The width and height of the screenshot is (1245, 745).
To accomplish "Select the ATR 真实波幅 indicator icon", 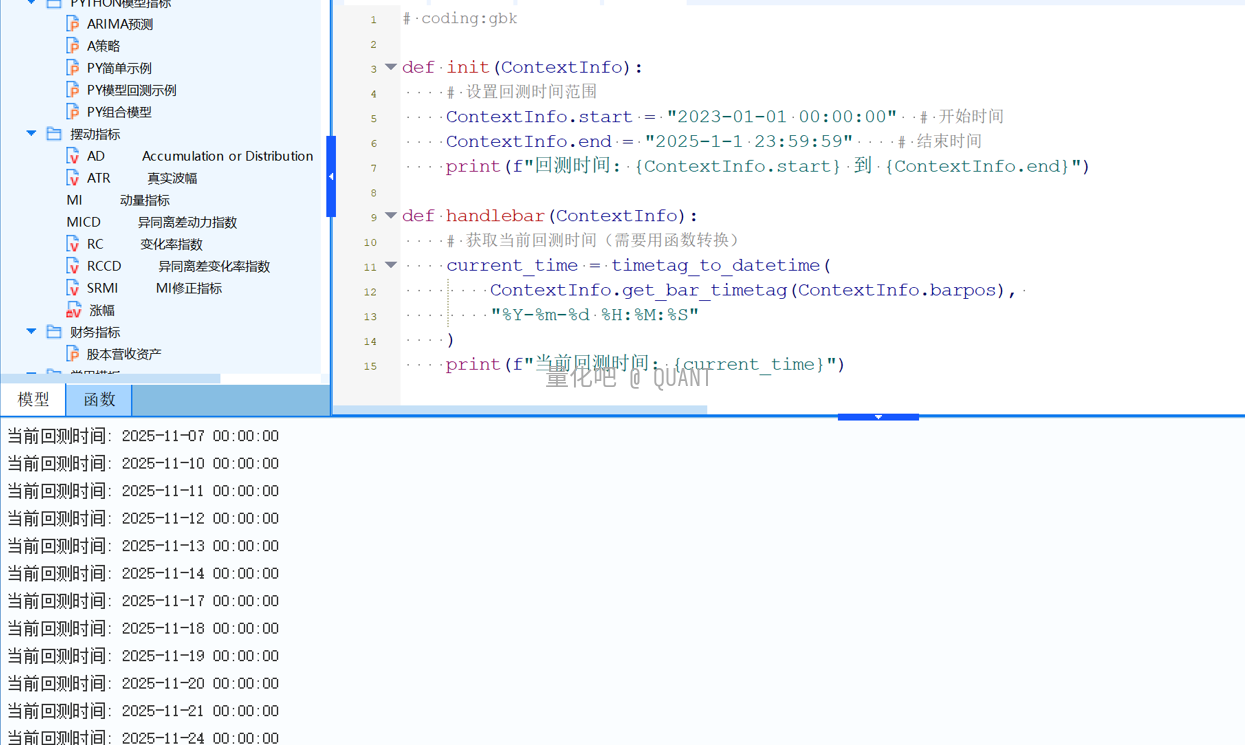I will coord(73,177).
